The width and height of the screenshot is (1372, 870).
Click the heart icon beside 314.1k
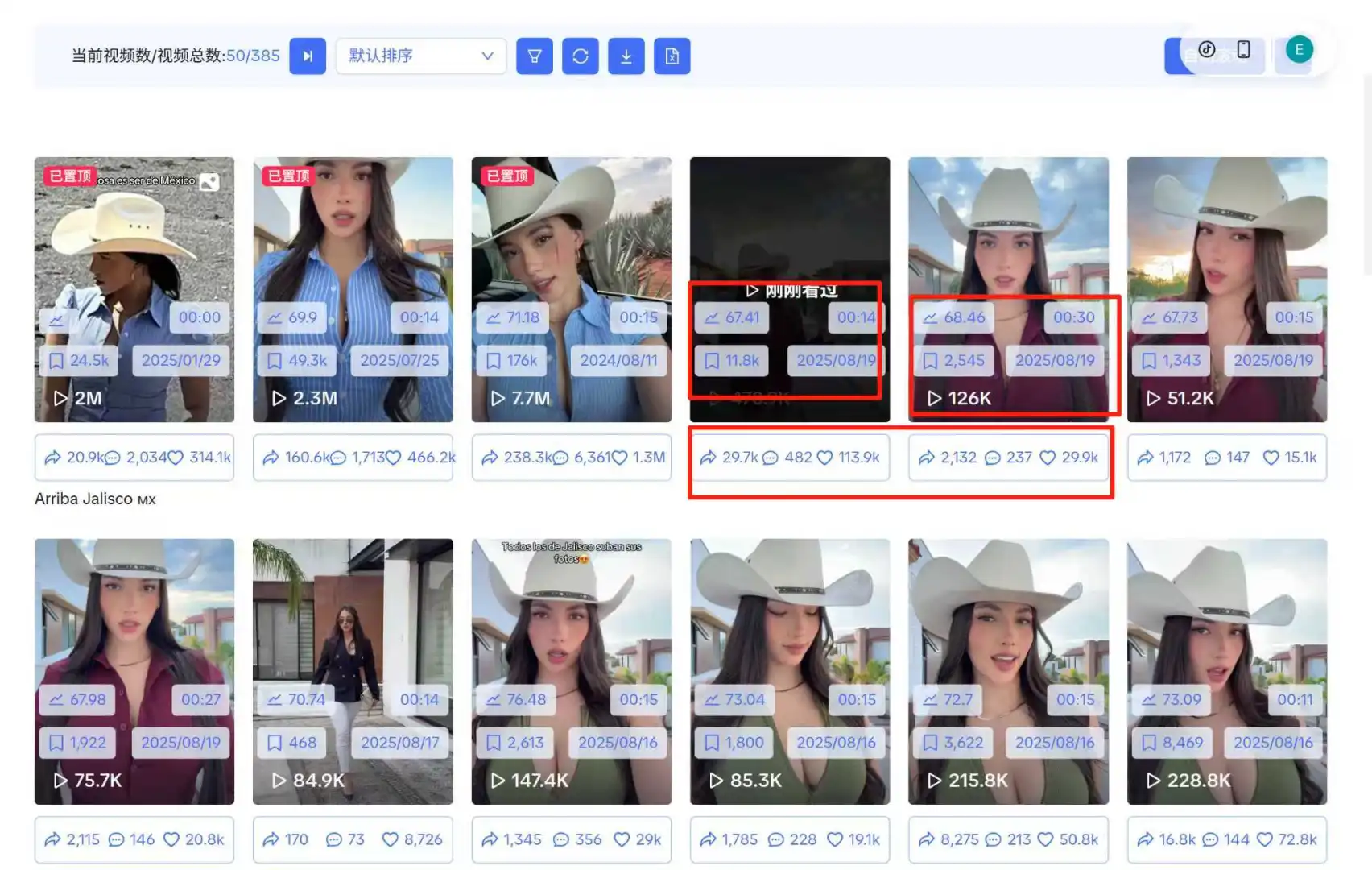pos(175,458)
